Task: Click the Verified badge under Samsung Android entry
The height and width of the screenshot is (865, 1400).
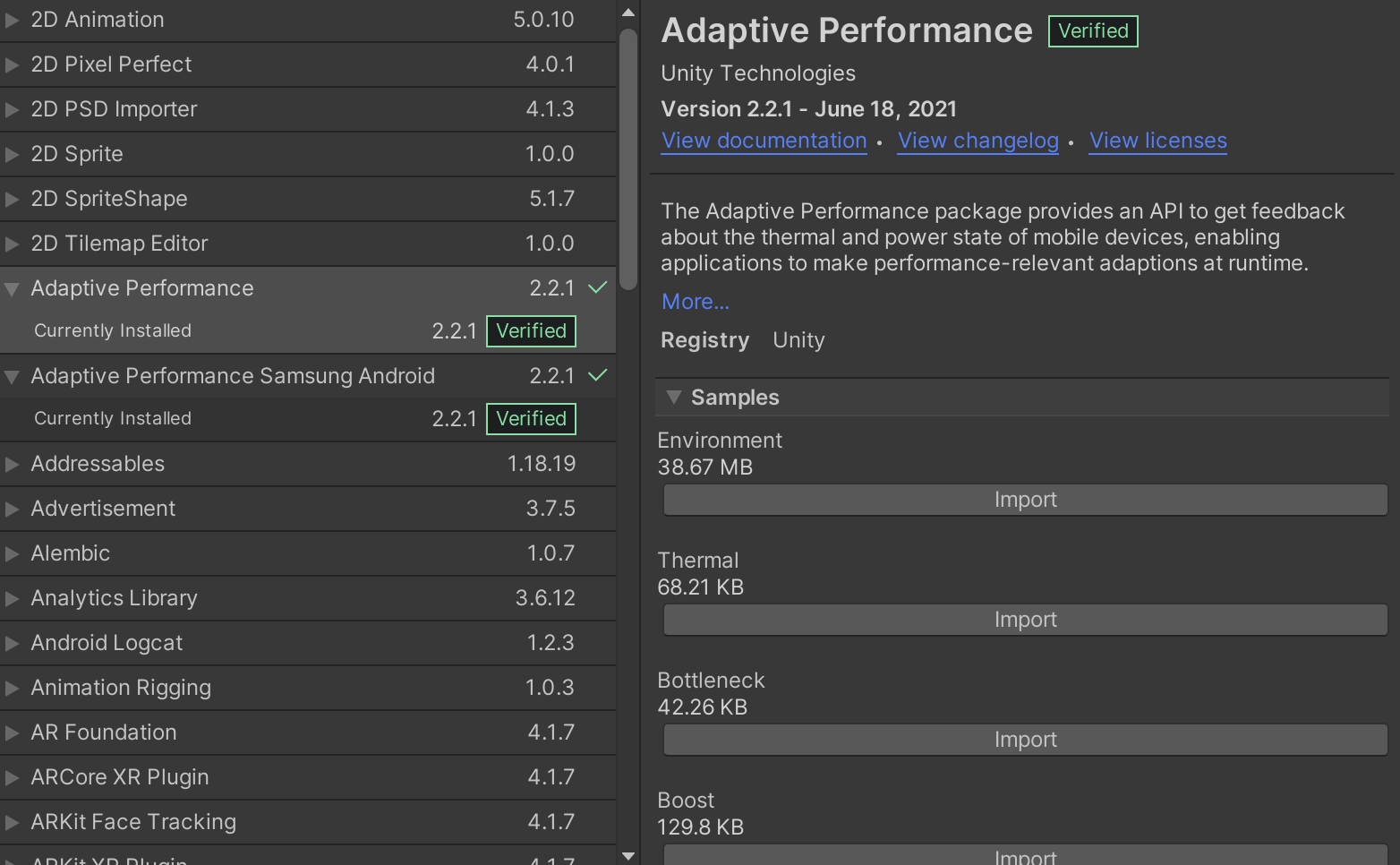Action: 530,418
